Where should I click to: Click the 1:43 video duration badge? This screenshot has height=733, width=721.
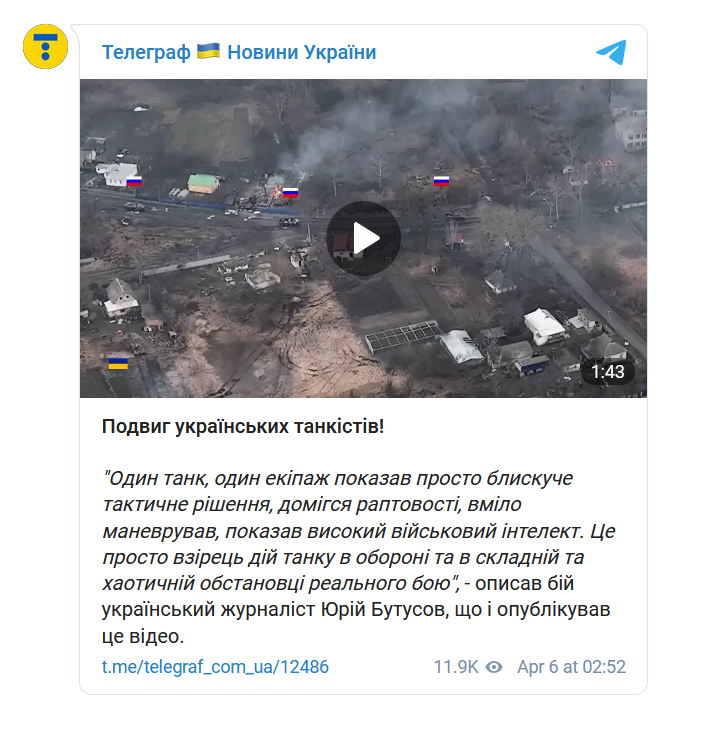(x=607, y=372)
